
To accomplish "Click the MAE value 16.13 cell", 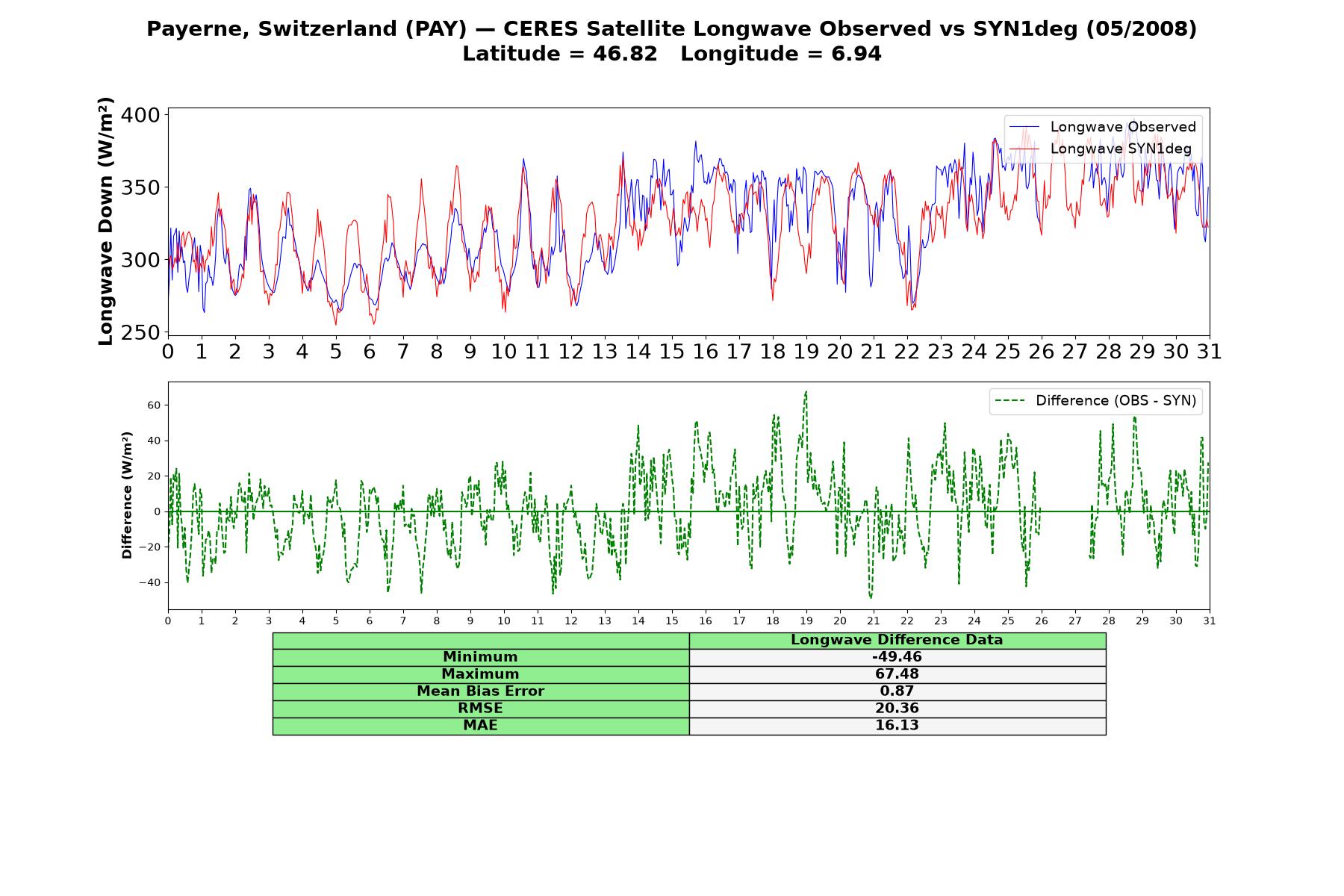I will click(x=897, y=726).
